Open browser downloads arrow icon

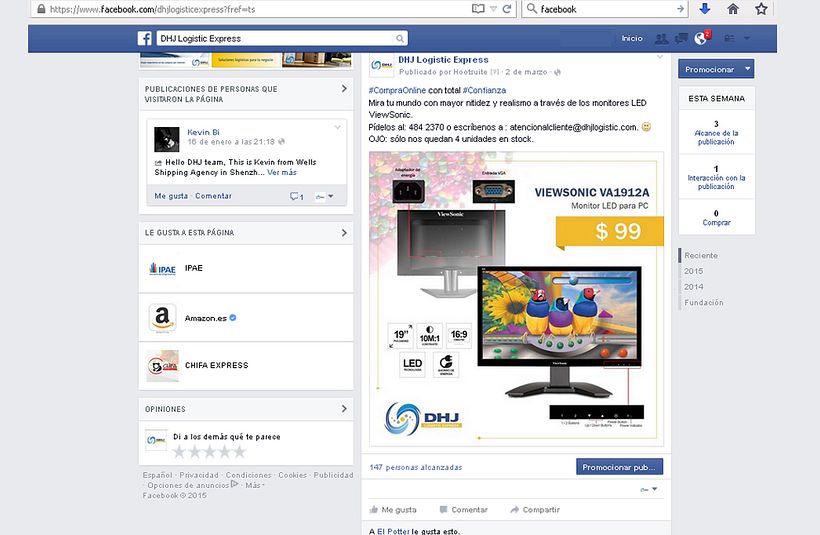(704, 8)
